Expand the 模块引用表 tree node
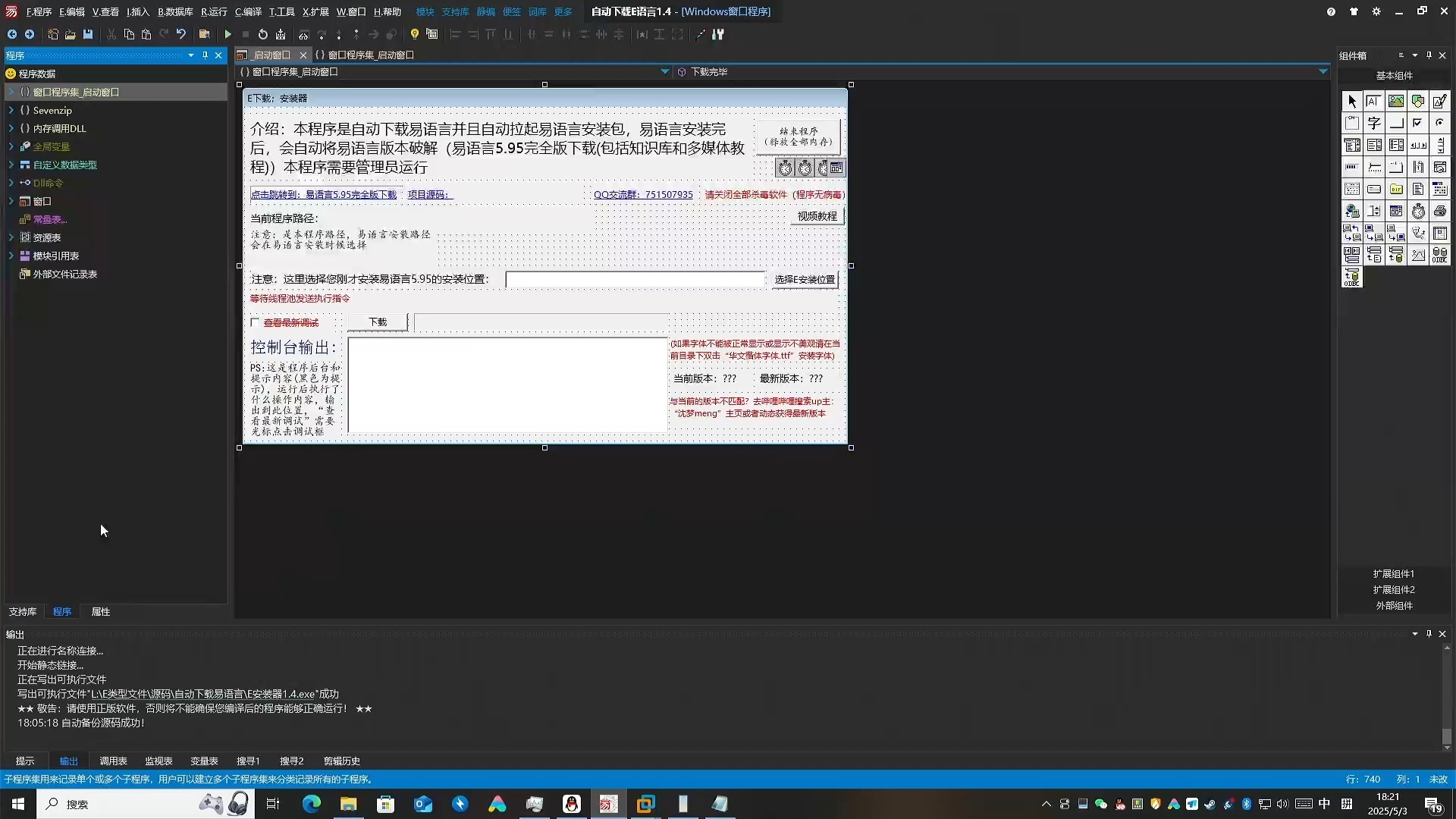Image resolution: width=1456 pixels, height=819 pixels. 11,256
